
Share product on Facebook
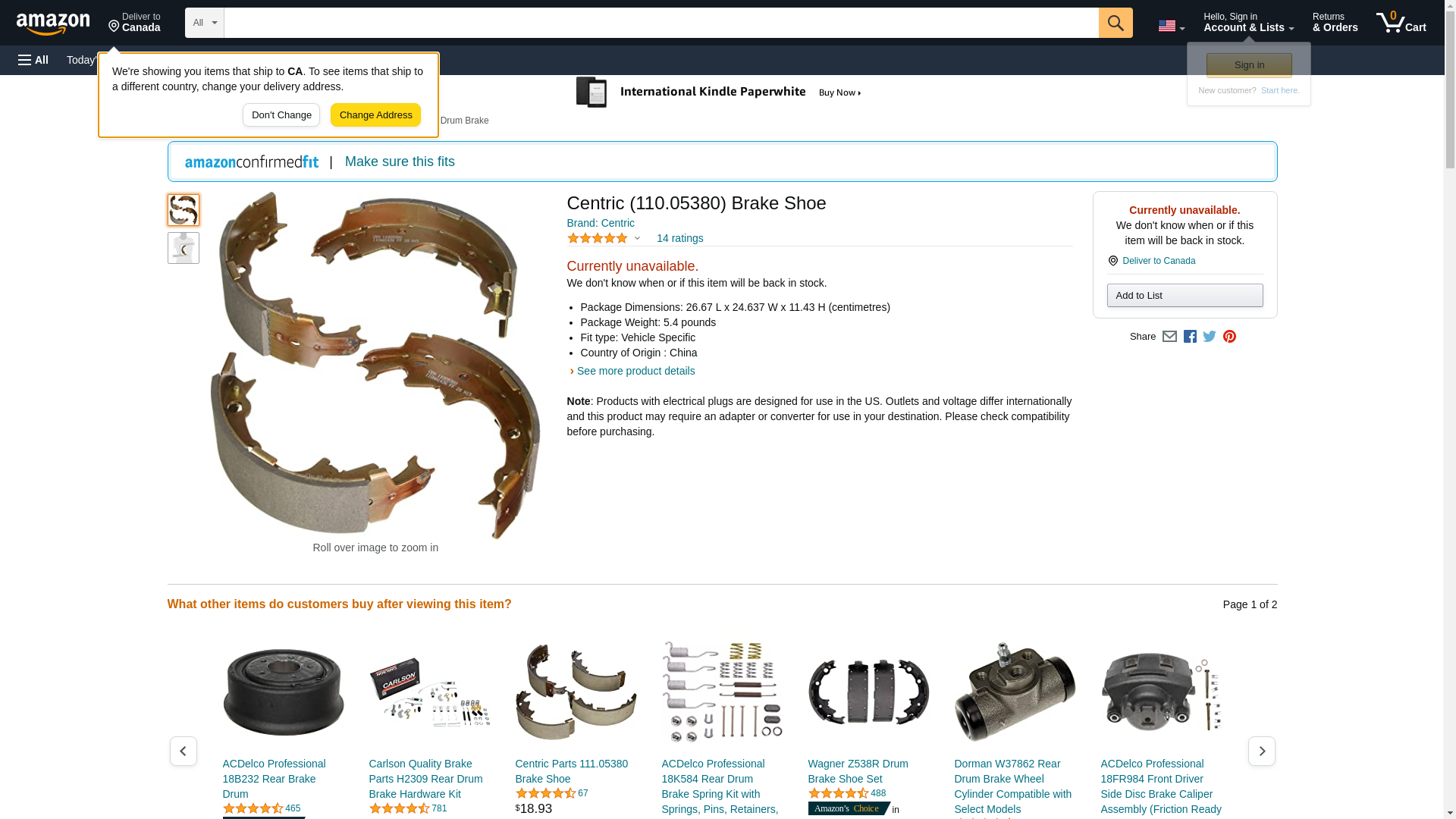1190,337
